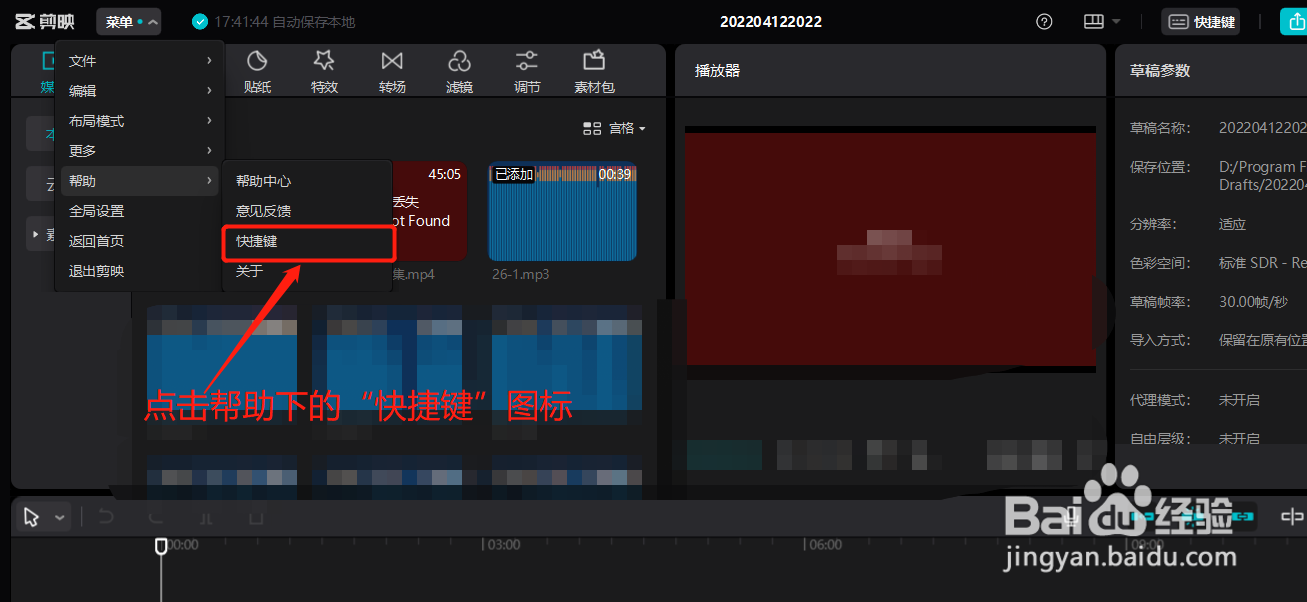Expand arrow on the 帮助 menu row
Screen dimensions: 1307x602
(x=210, y=181)
